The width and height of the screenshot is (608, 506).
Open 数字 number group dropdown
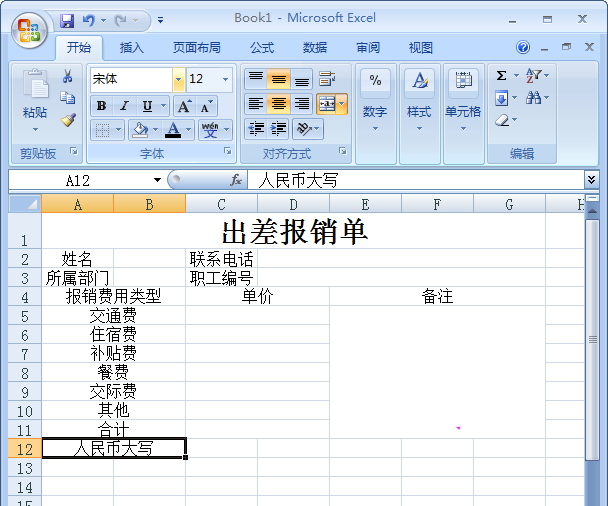point(375,129)
